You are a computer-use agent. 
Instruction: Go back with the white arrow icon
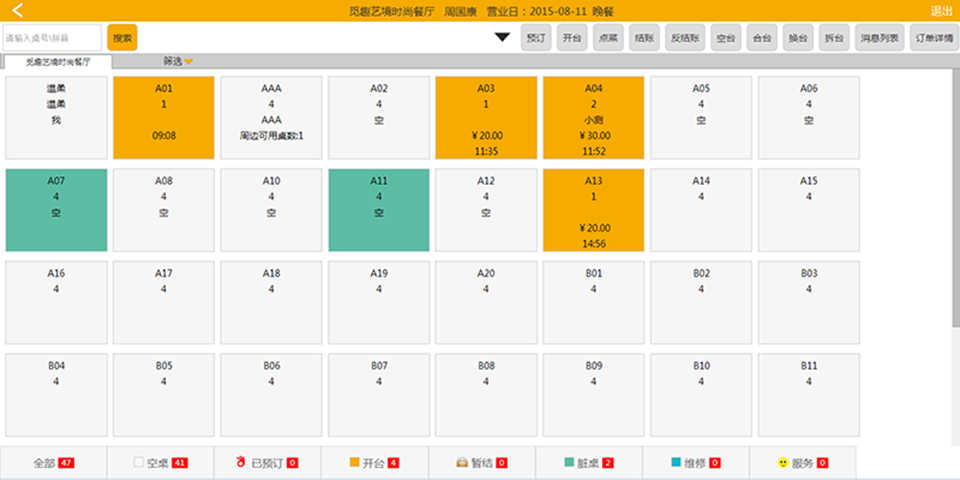point(18,10)
